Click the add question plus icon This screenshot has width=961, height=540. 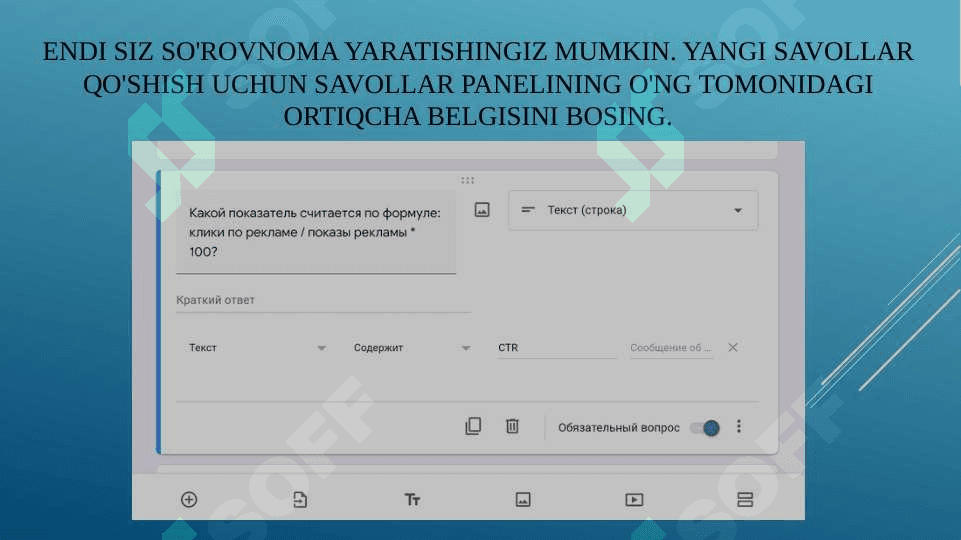(189, 500)
